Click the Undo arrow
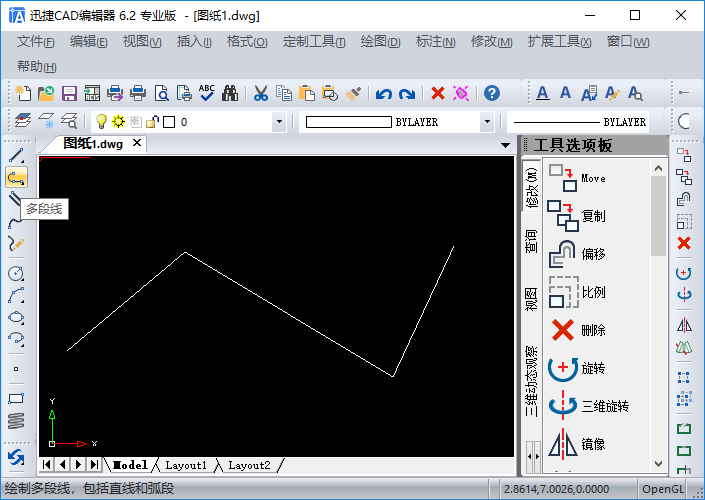The height and width of the screenshot is (500, 705). (x=384, y=94)
